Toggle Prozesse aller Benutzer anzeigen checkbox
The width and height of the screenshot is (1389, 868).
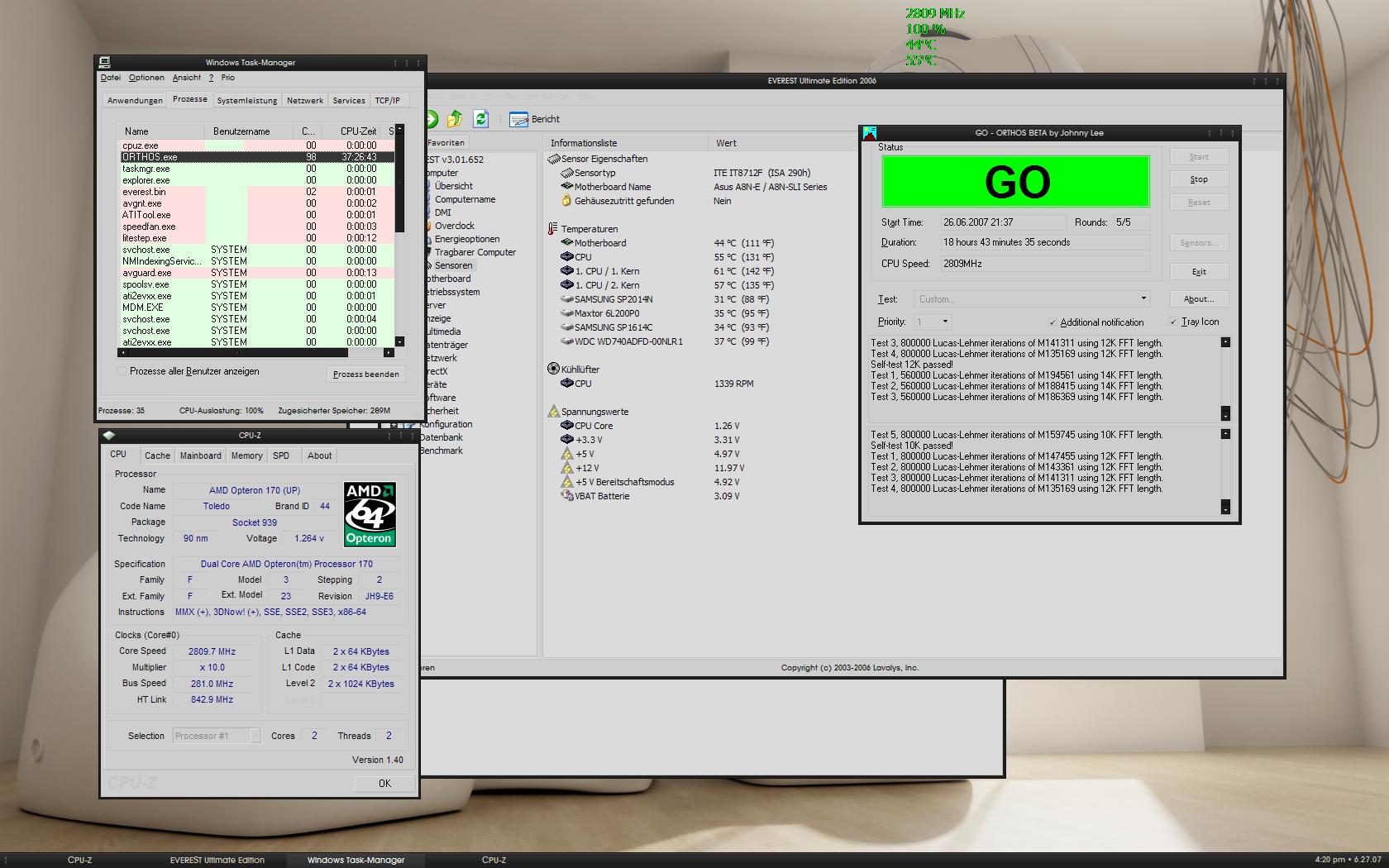[x=122, y=371]
